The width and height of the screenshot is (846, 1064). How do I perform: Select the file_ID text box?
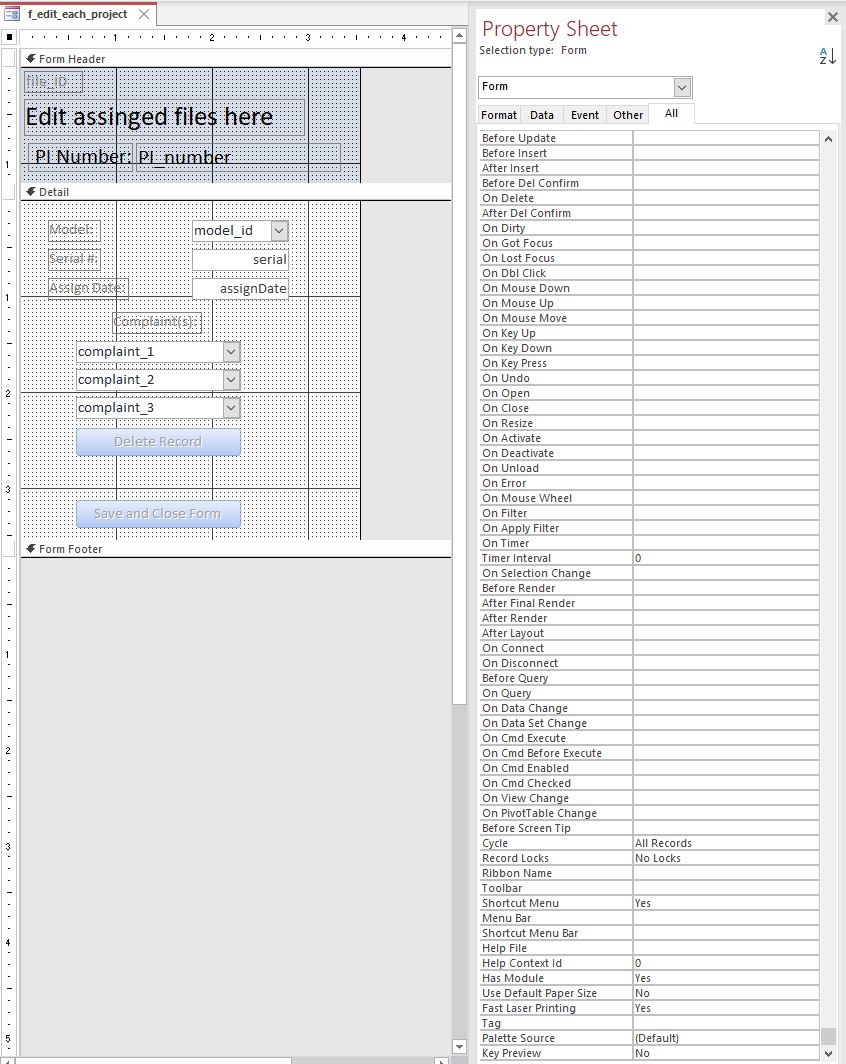53,82
